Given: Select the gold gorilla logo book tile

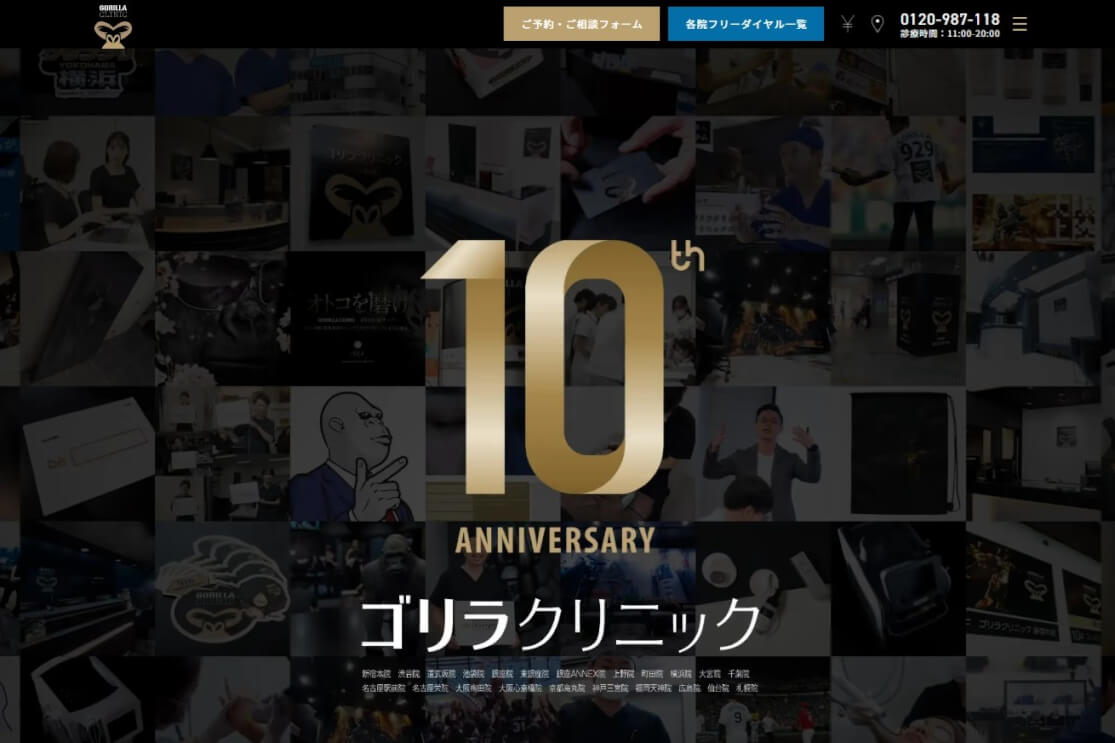Looking at the screenshot, I should (x=358, y=183).
